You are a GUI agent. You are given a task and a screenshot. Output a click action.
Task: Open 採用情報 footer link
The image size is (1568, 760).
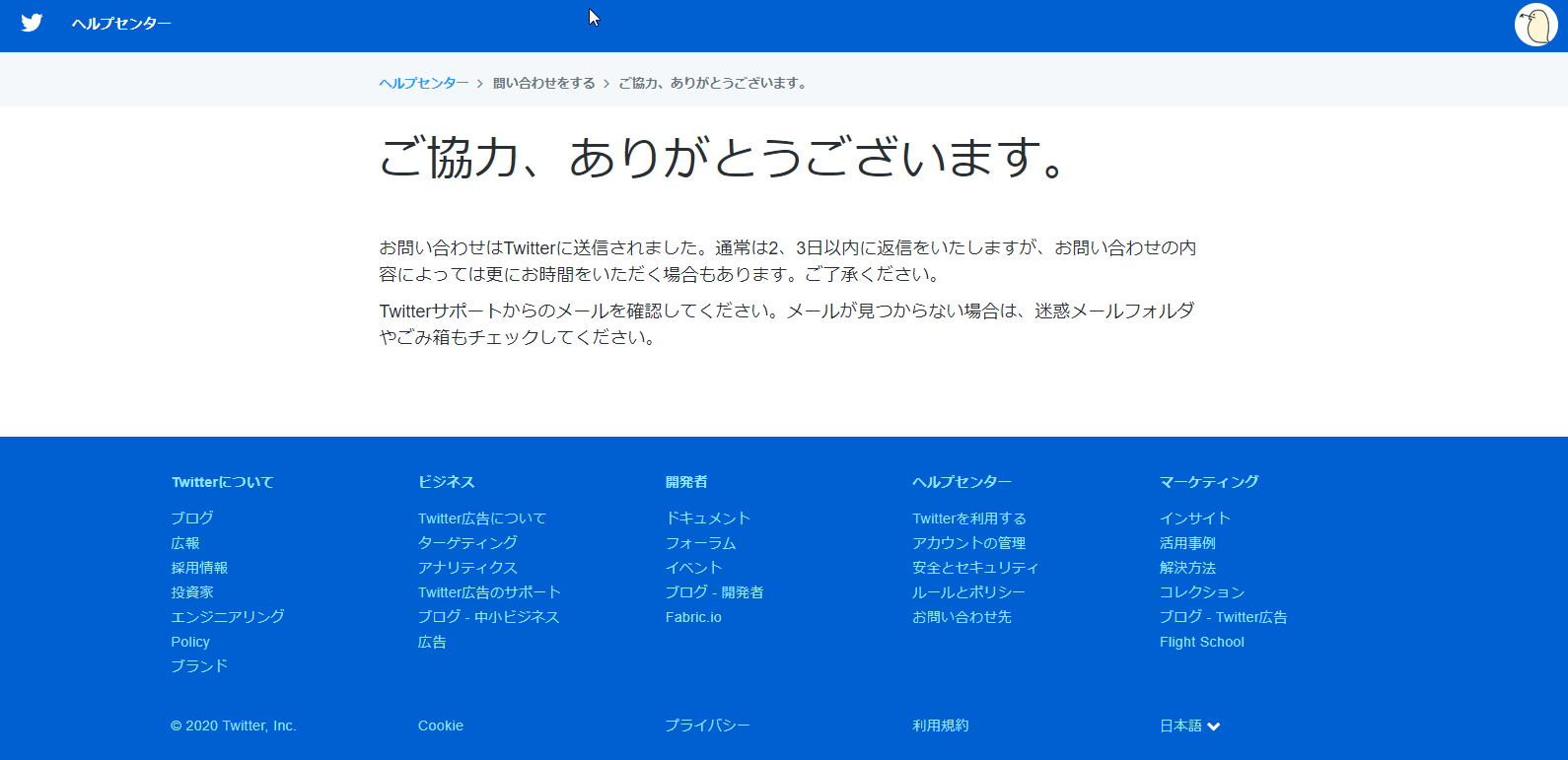(199, 568)
